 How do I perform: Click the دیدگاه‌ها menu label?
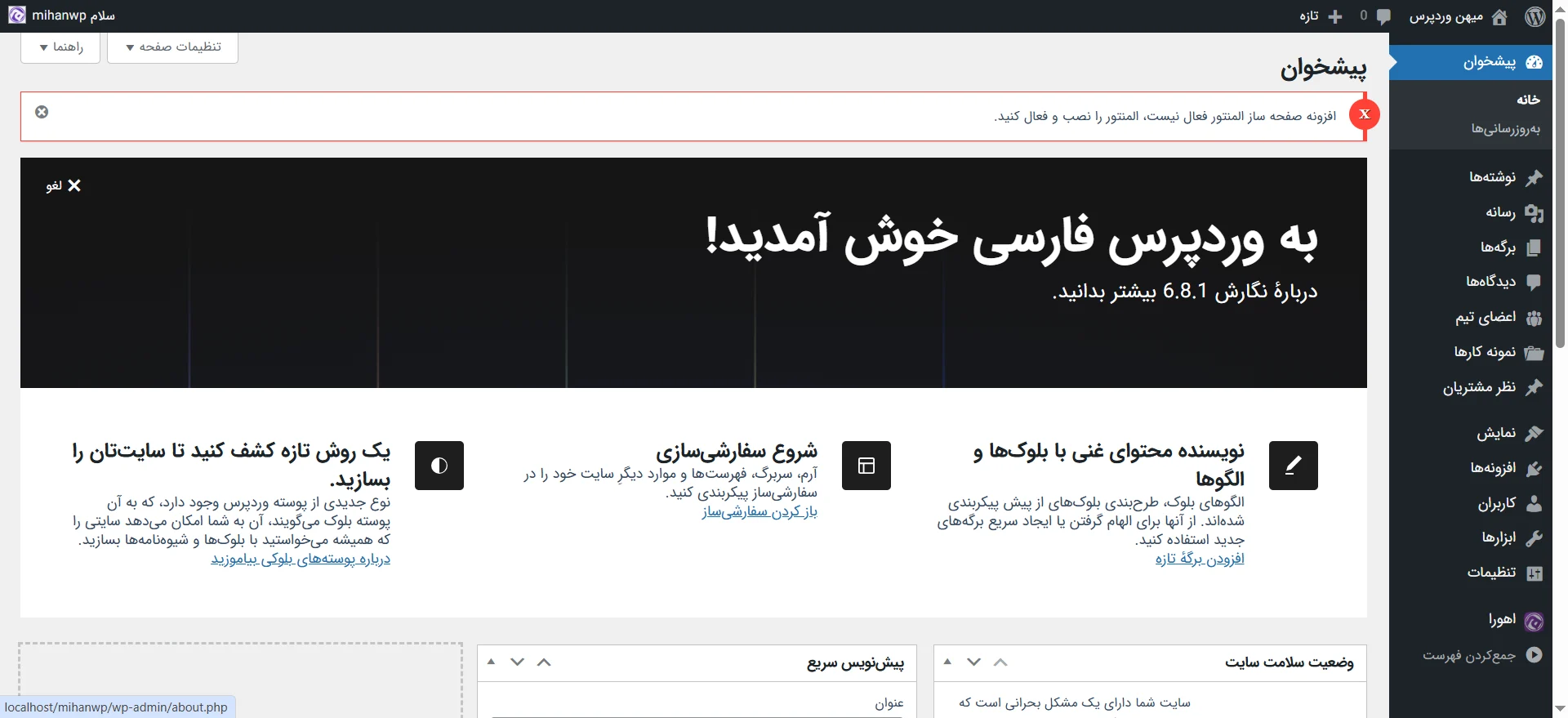tap(1491, 282)
